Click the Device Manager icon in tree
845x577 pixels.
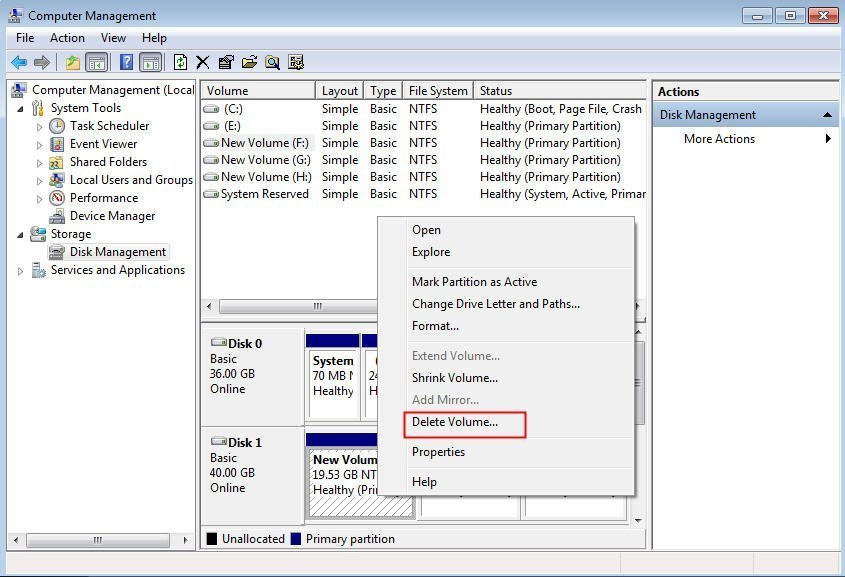click(x=57, y=216)
